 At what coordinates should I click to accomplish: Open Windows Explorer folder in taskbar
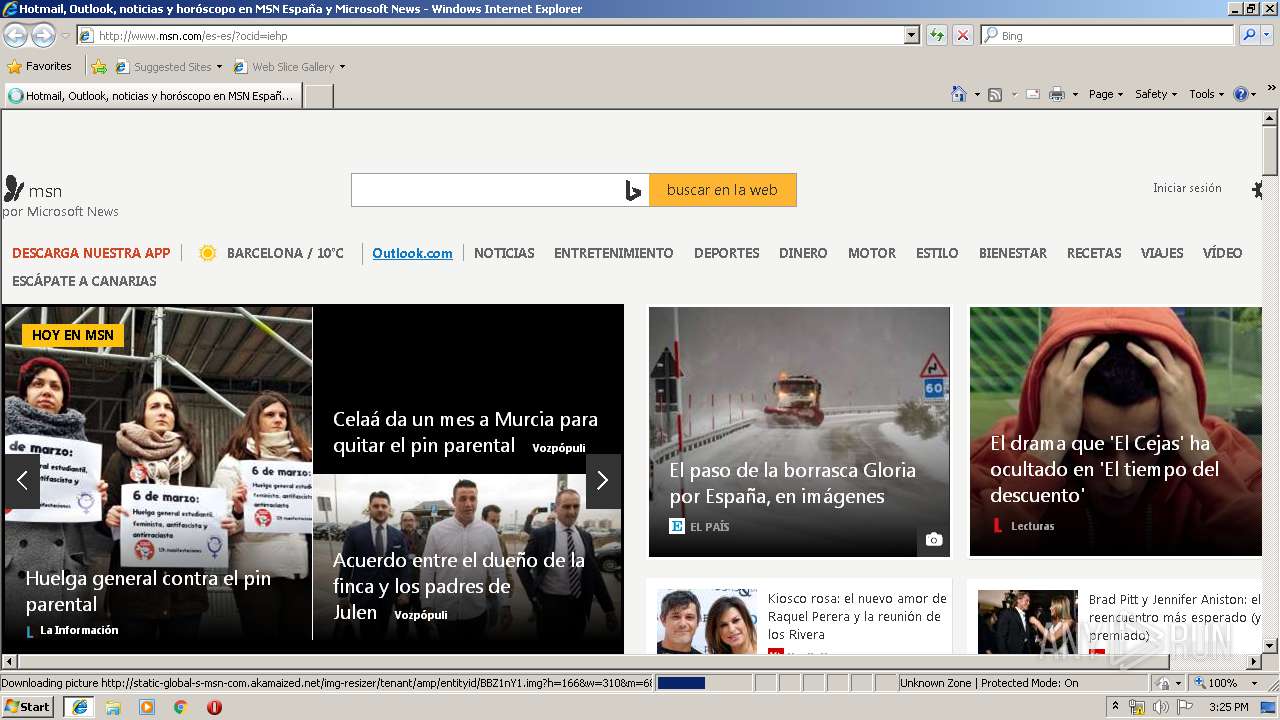[113, 707]
